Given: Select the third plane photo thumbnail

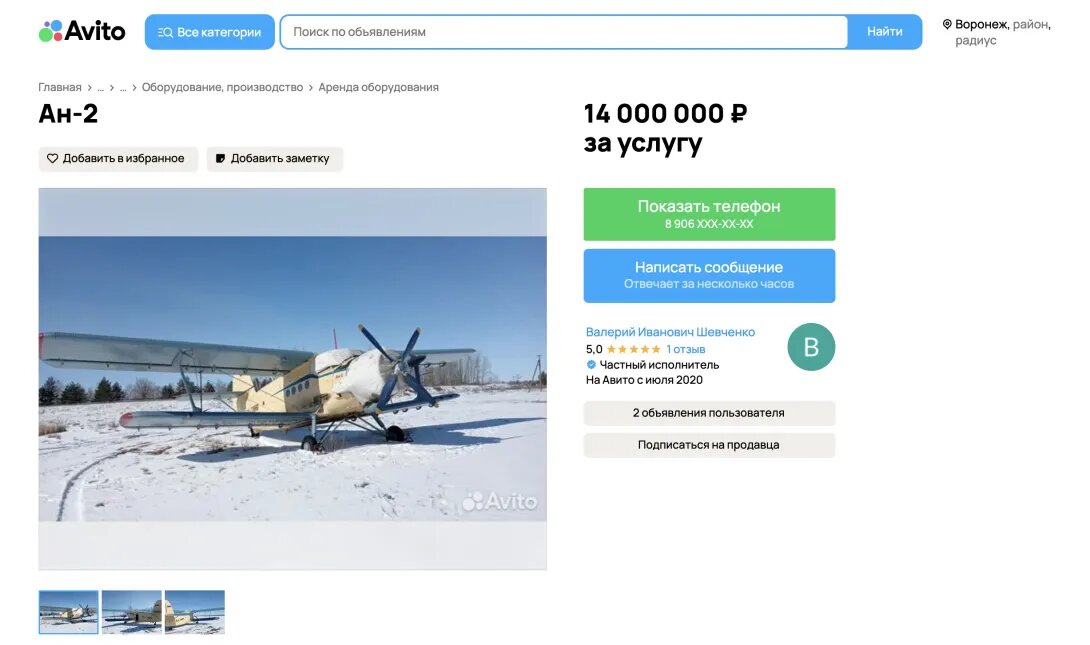Looking at the screenshot, I should [x=195, y=612].
